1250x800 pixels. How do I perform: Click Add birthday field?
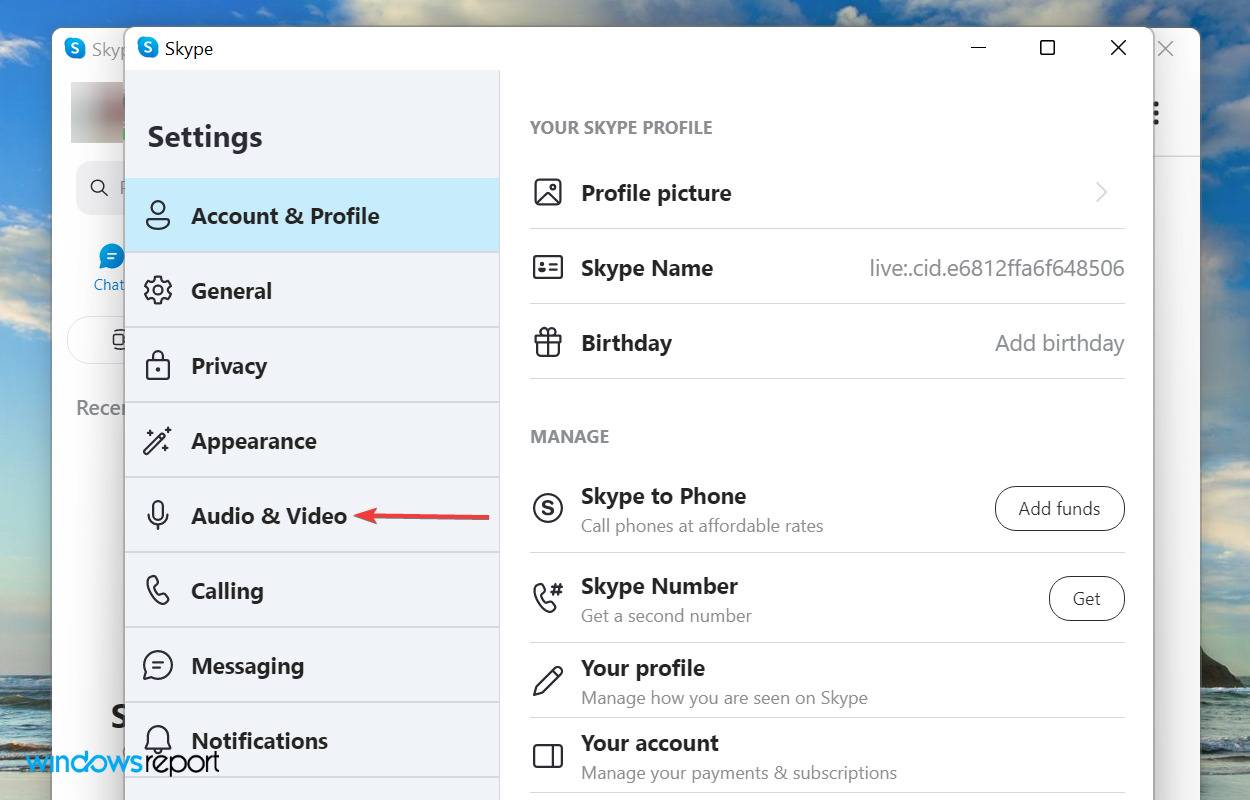point(1059,342)
